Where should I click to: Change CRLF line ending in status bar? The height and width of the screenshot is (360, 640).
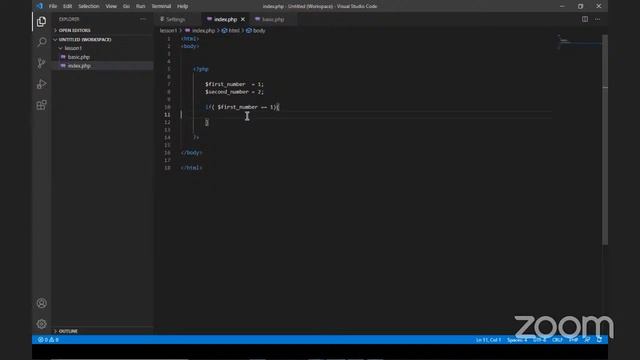click(557, 340)
